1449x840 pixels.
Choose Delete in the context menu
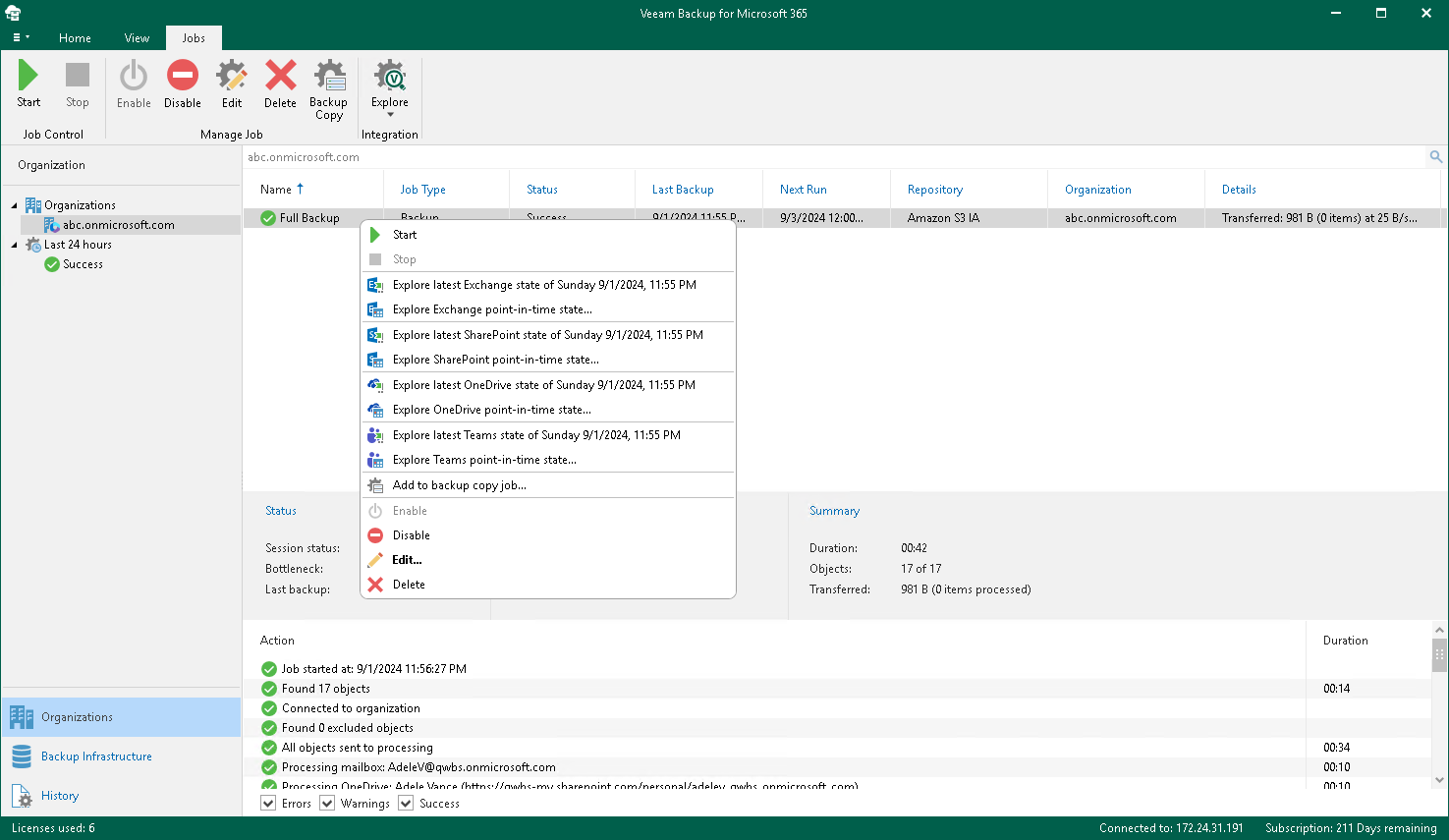[548, 585]
